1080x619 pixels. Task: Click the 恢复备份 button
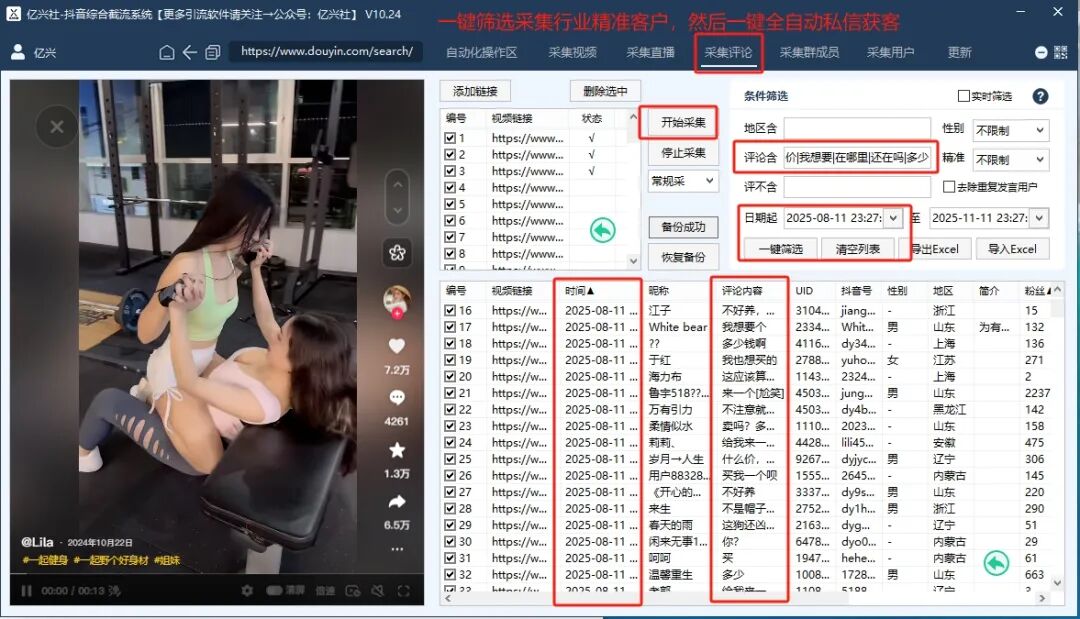point(683,258)
